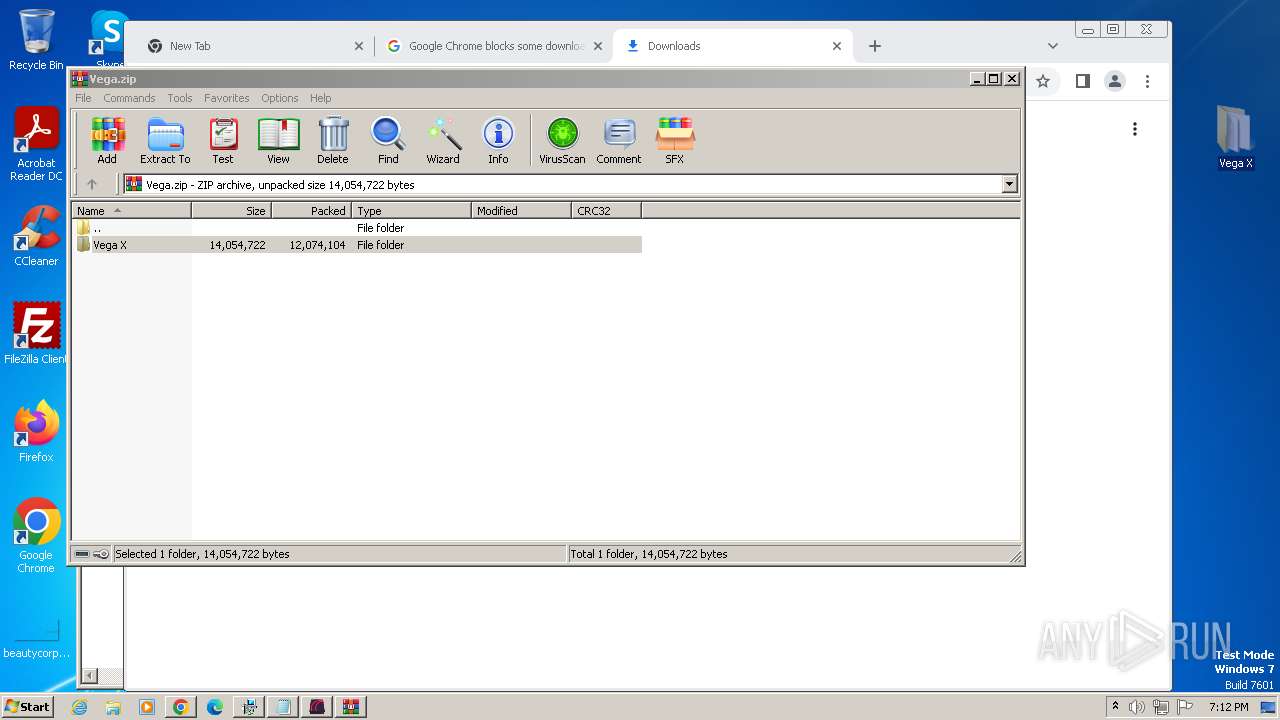Viewport: 1280px width, 720px height.
Task: Sort the file list by Type column
Action: [x=411, y=211]
